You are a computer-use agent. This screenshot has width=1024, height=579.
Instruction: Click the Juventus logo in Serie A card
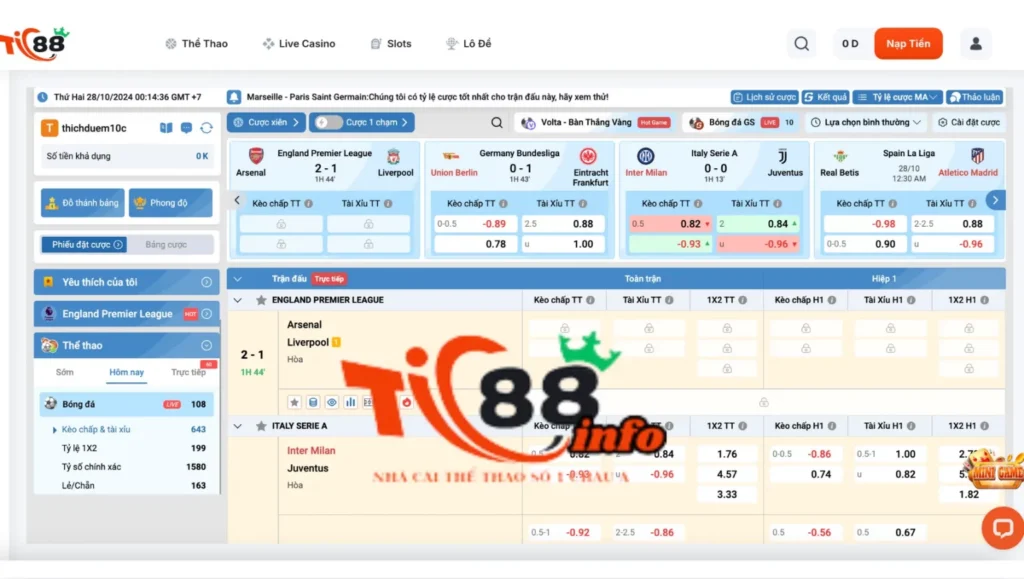[782, 157]
